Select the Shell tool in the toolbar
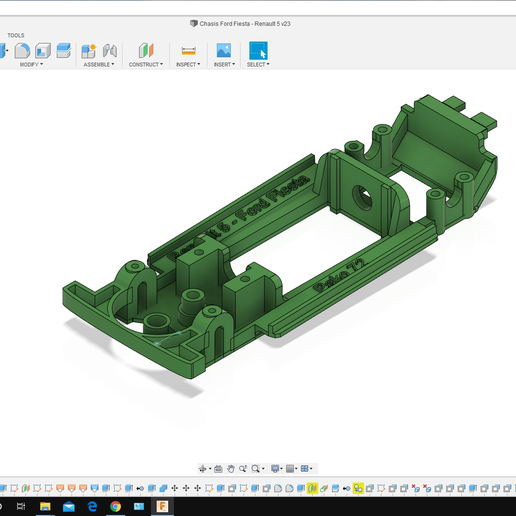This screenshot has height=516, width=516. coord(43,51)
